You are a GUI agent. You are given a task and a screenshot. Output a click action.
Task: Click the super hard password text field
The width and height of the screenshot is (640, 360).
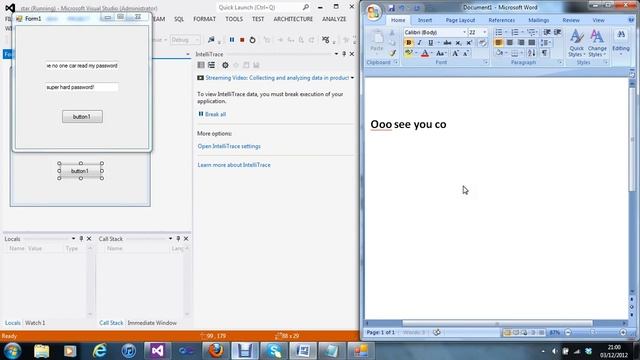tap(82, 87)
